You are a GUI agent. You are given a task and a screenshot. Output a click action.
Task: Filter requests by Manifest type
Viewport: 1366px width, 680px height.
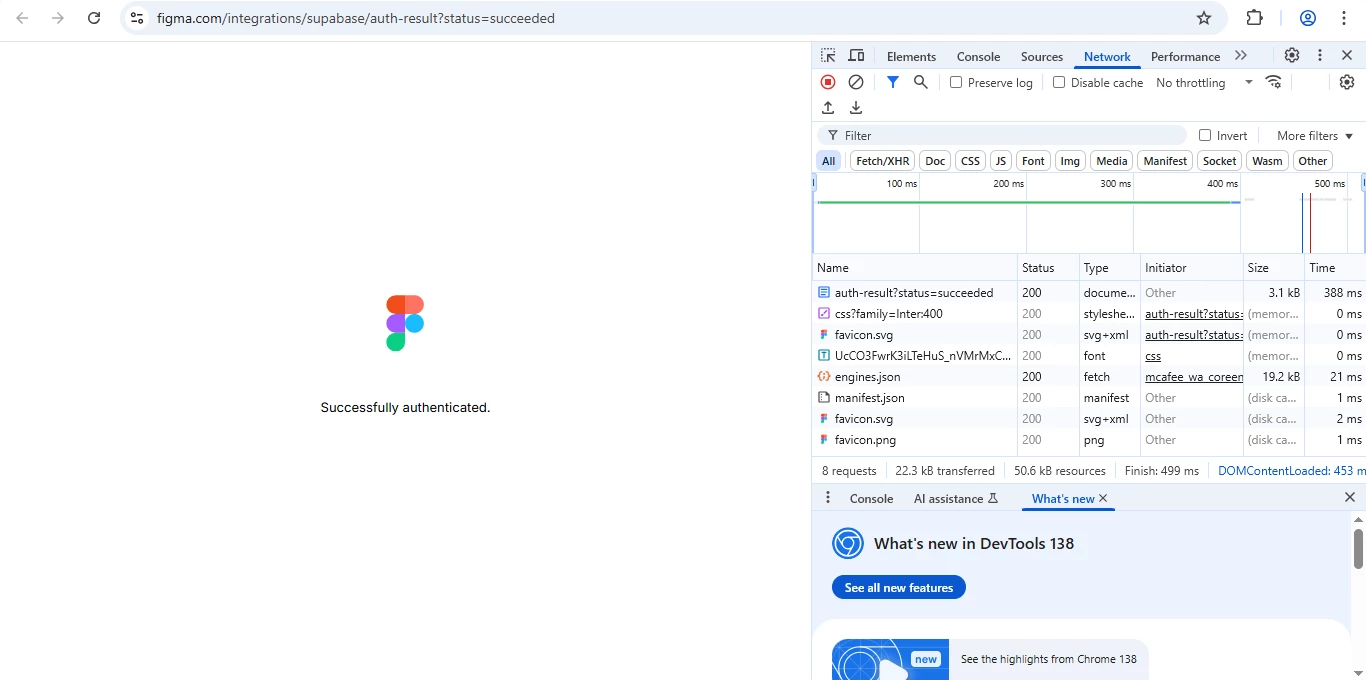[x=1165, y=161]
